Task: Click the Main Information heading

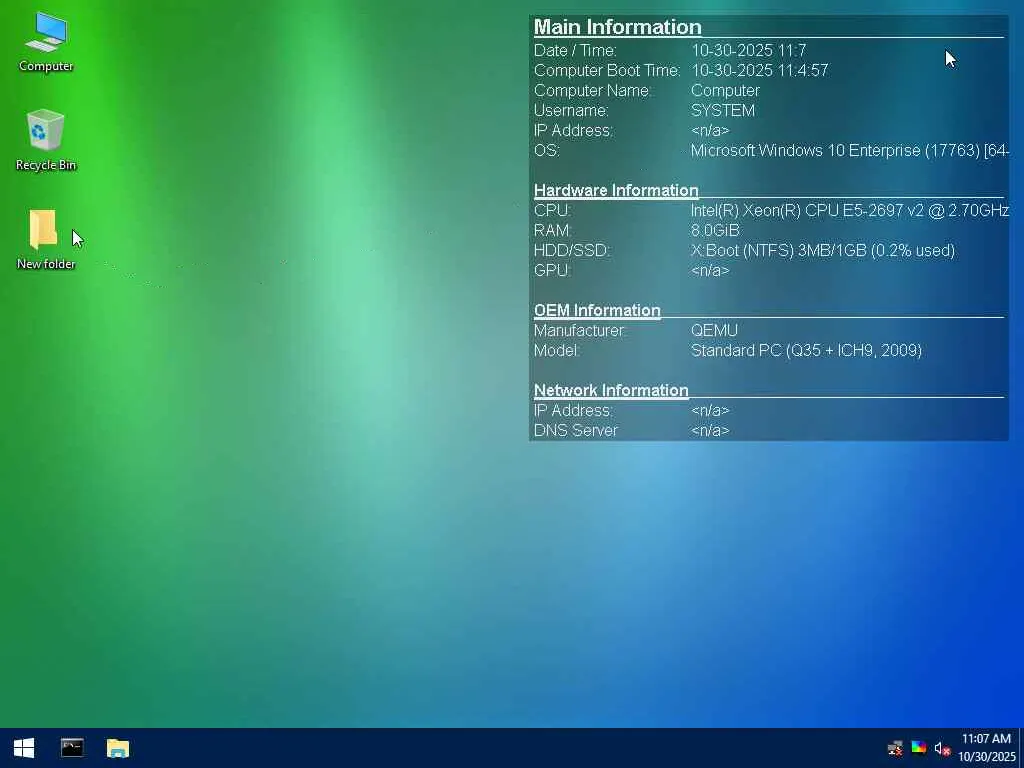Action: pyautogui.click(x=617, y=27)
